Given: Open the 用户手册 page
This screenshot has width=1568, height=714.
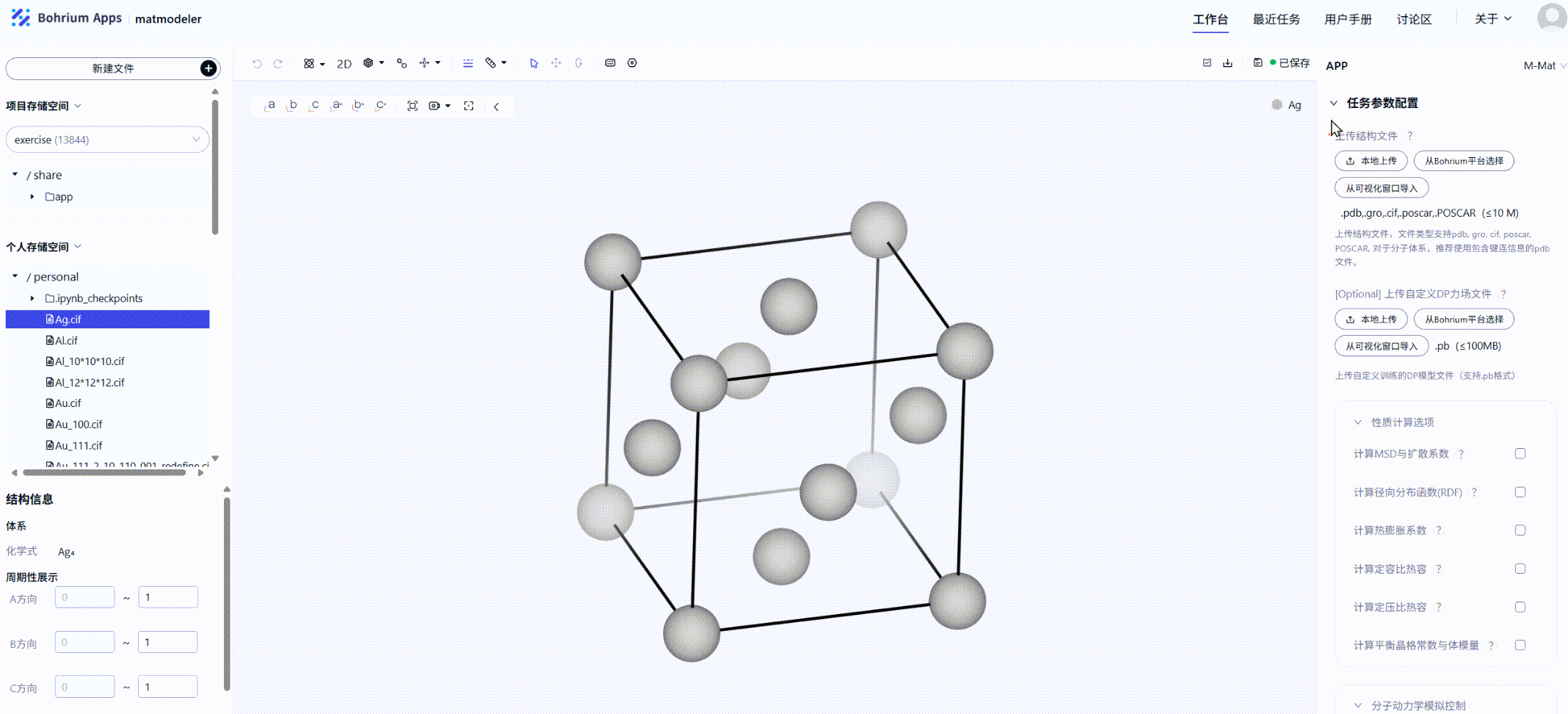Looking at the screenshot, I should [1349, 19].
